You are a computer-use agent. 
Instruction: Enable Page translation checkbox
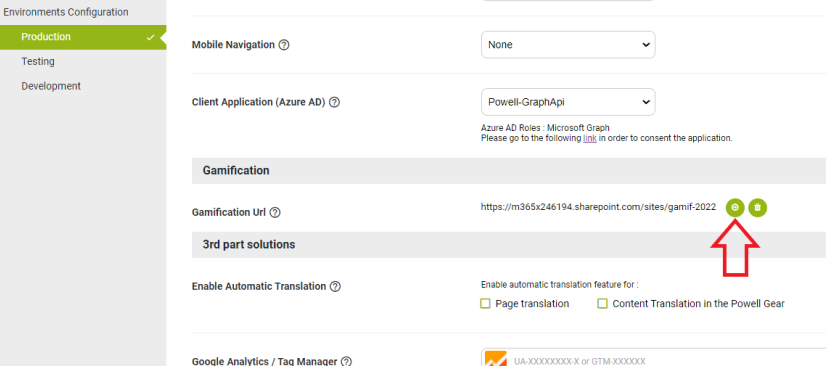486,304
